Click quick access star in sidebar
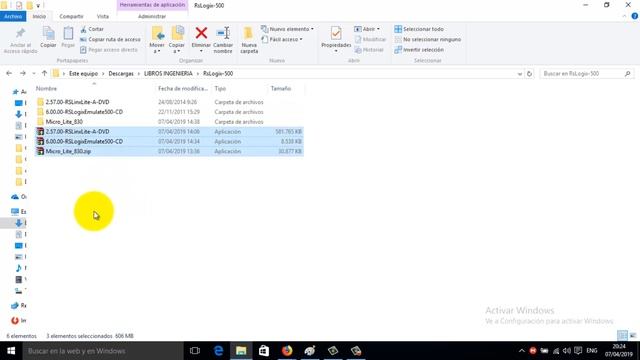This screenshot has height=360, width=640. [x=16, y=92]
